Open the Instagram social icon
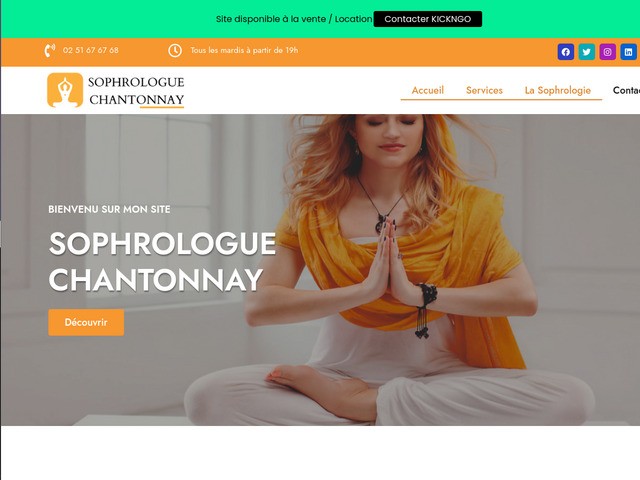 [x=607, y=52]
